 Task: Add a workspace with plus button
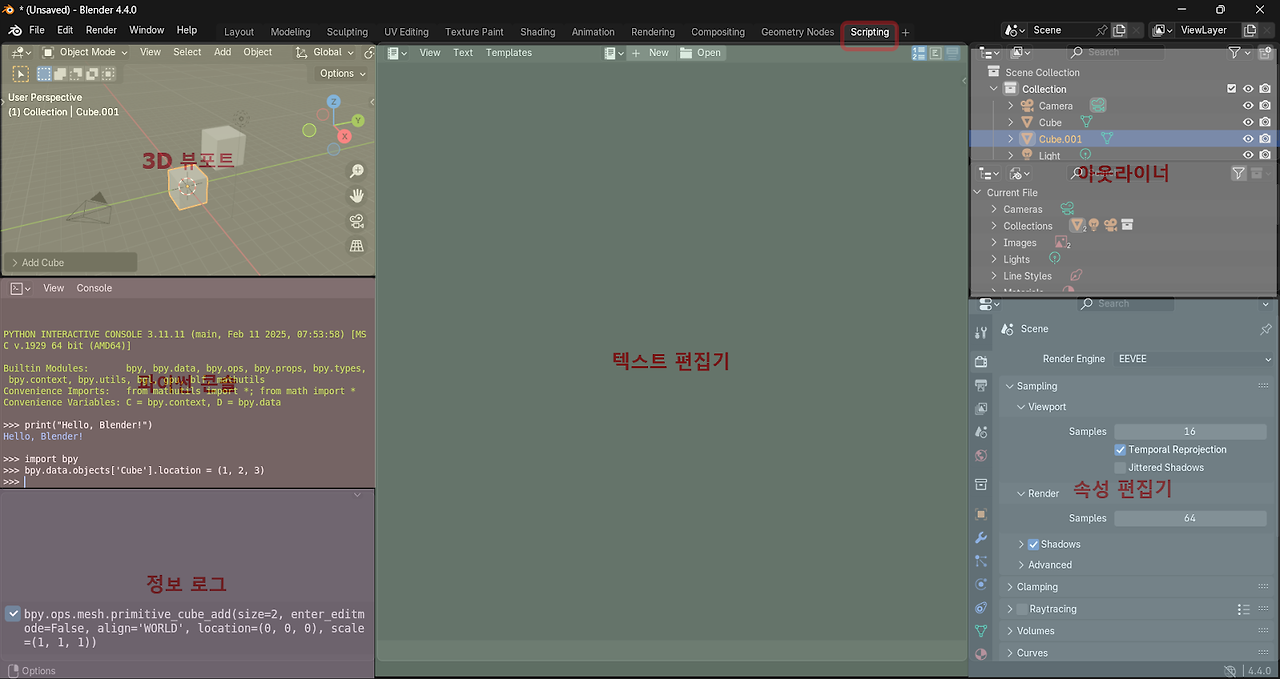(x=906, y=33)
